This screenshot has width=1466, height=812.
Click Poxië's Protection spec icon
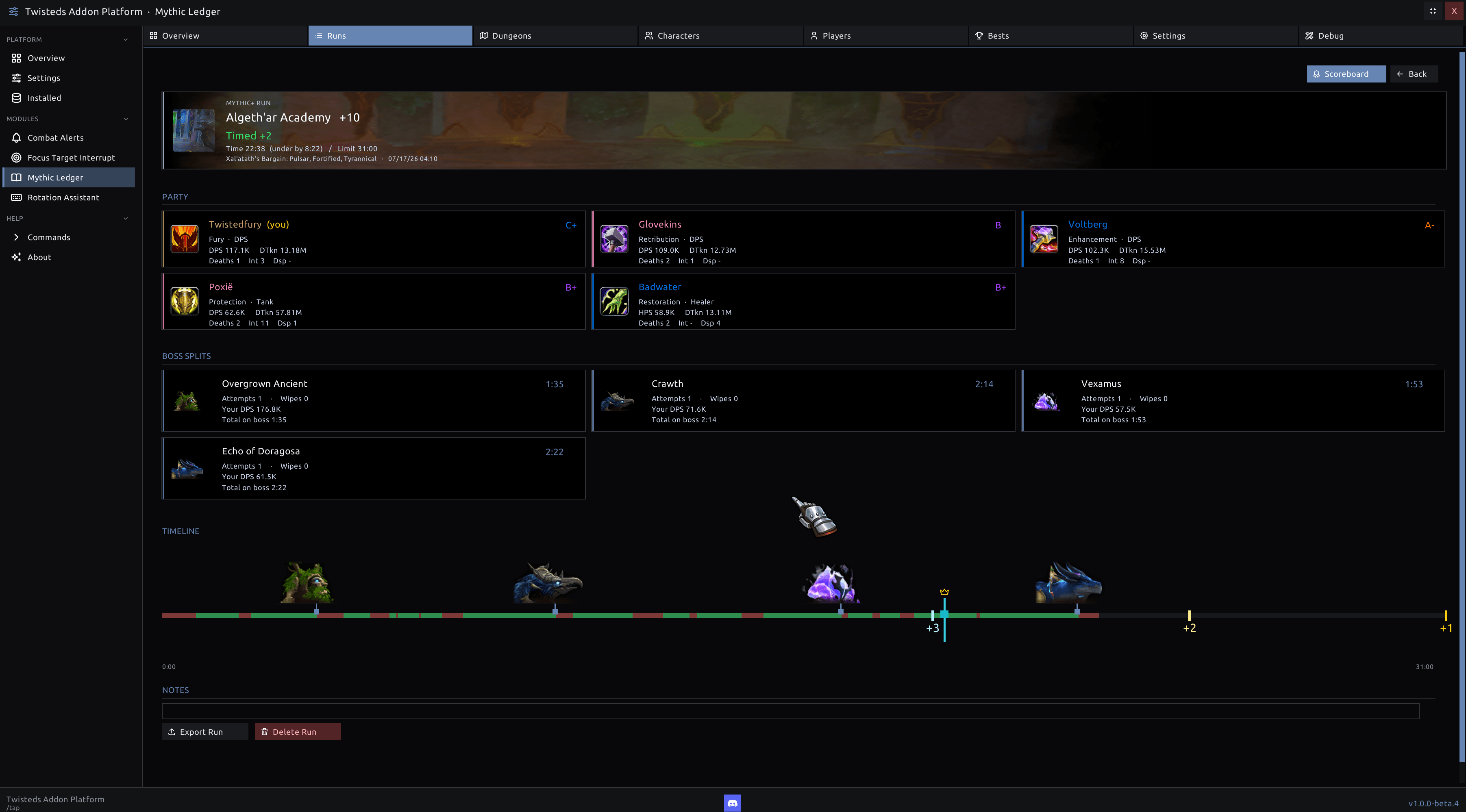point(185,302)
